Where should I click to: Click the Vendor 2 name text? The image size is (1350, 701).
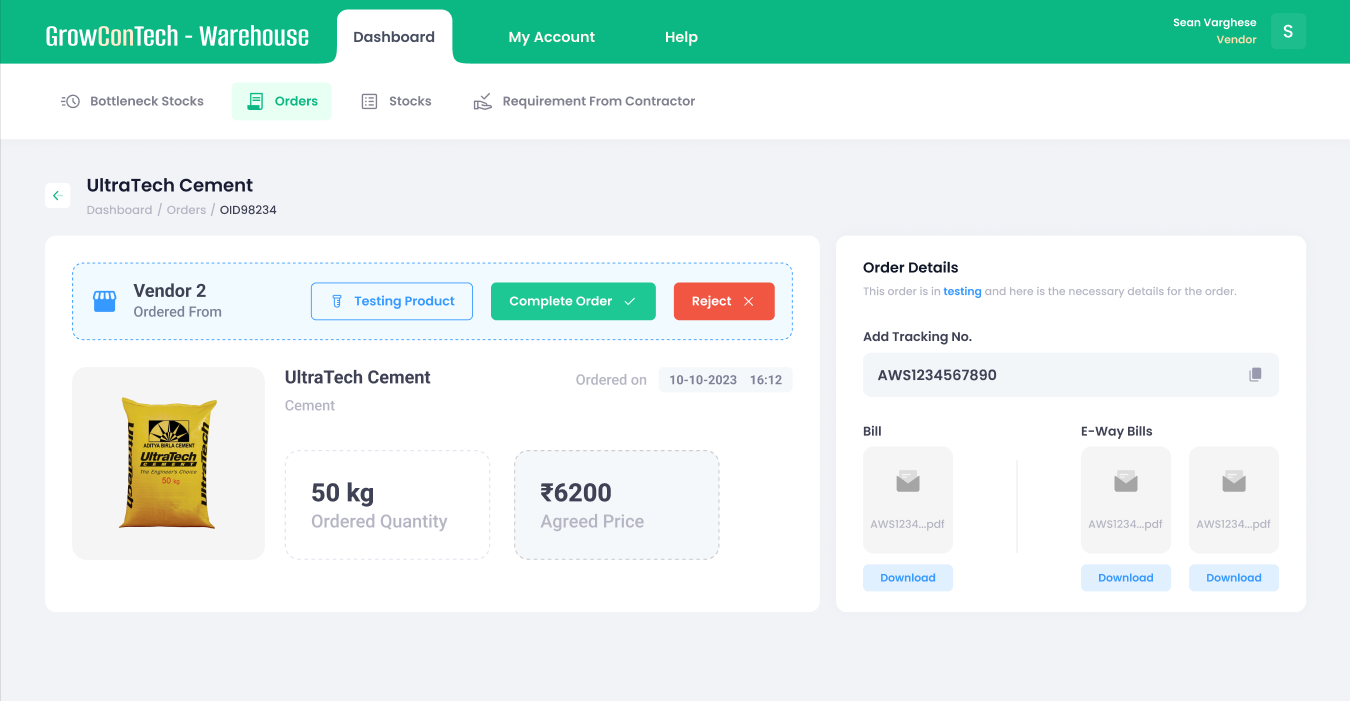click(170, 291)
